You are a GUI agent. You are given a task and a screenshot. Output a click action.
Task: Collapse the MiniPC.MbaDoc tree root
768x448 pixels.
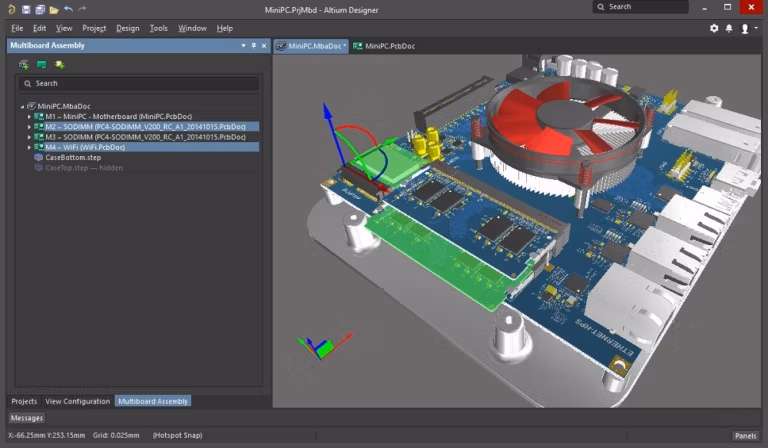(22, 106)
